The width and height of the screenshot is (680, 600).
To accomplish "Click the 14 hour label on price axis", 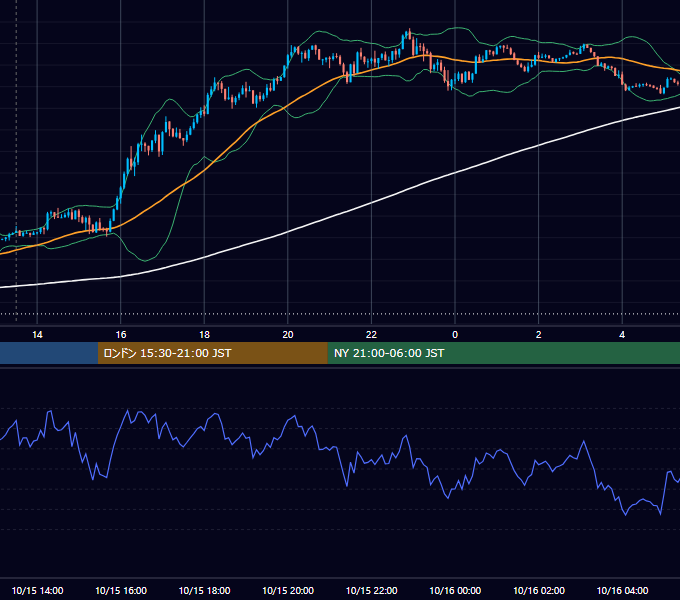I will 37,335.
